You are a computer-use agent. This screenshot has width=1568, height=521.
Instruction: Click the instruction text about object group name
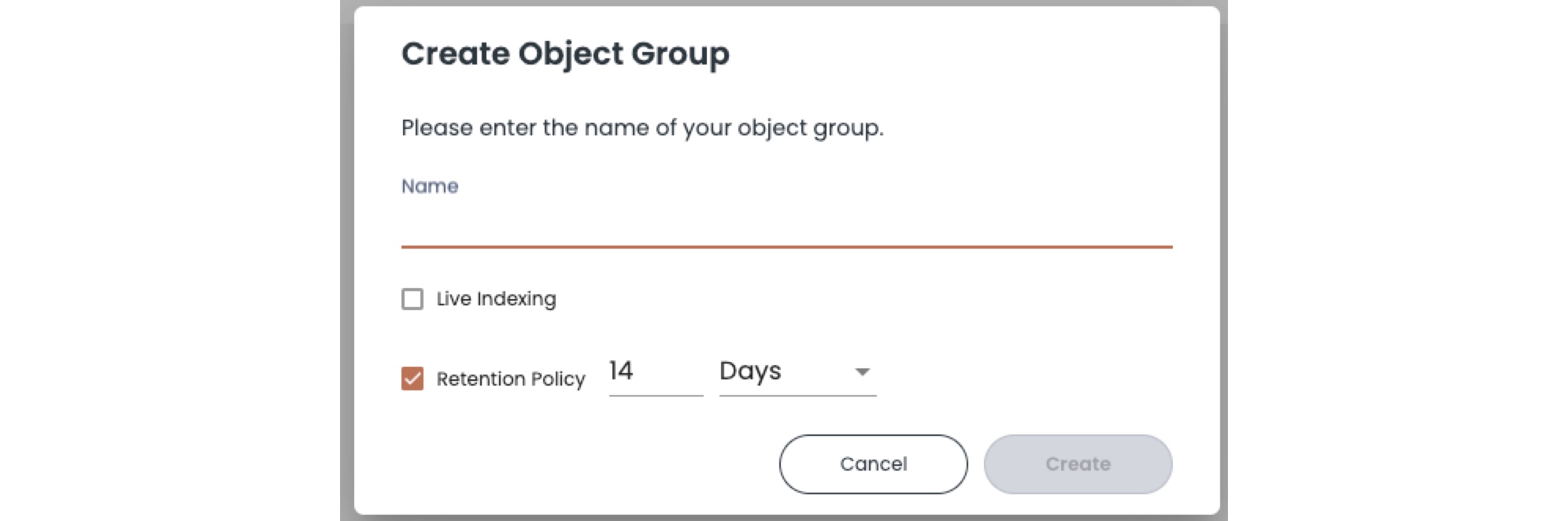(642, 127)
